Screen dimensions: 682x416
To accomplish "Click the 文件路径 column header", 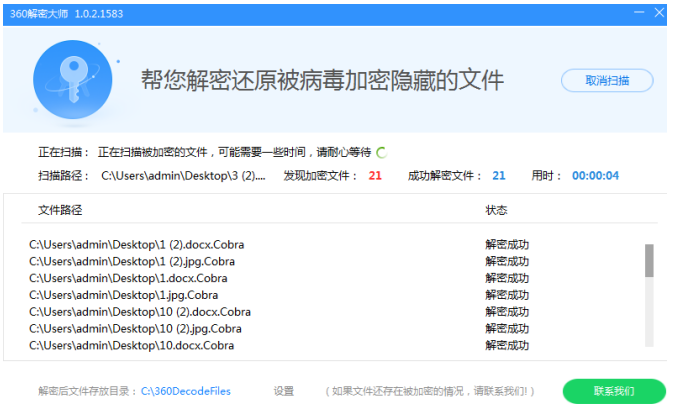I will 60,210.
